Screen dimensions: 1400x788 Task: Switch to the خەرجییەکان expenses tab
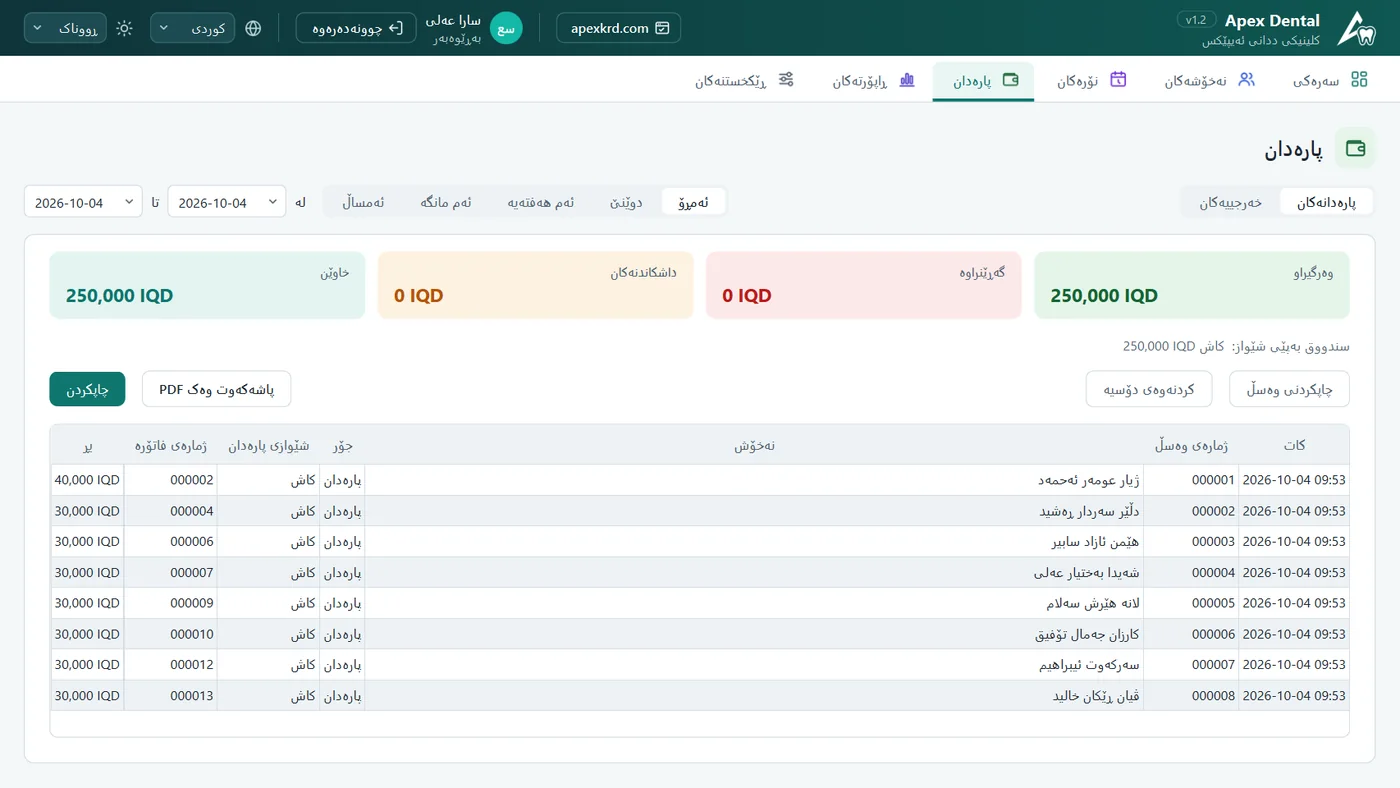pyautogui.click(x=1231, y=202)
